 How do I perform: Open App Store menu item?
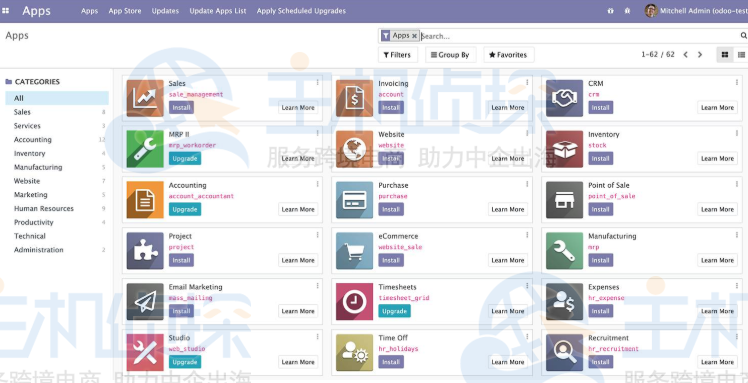(x=125, y=11)
